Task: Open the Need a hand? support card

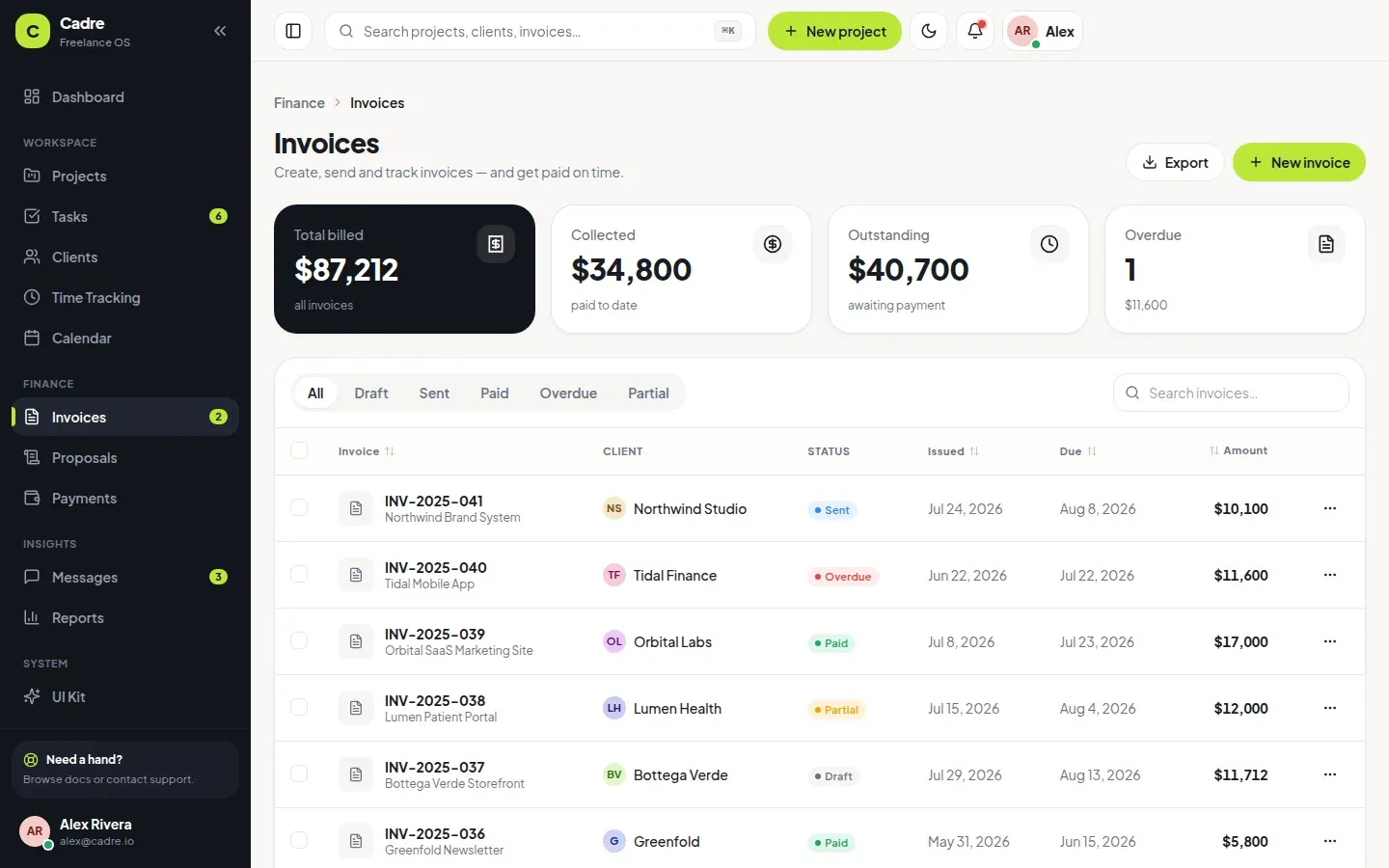Action: tap(125, 770)
